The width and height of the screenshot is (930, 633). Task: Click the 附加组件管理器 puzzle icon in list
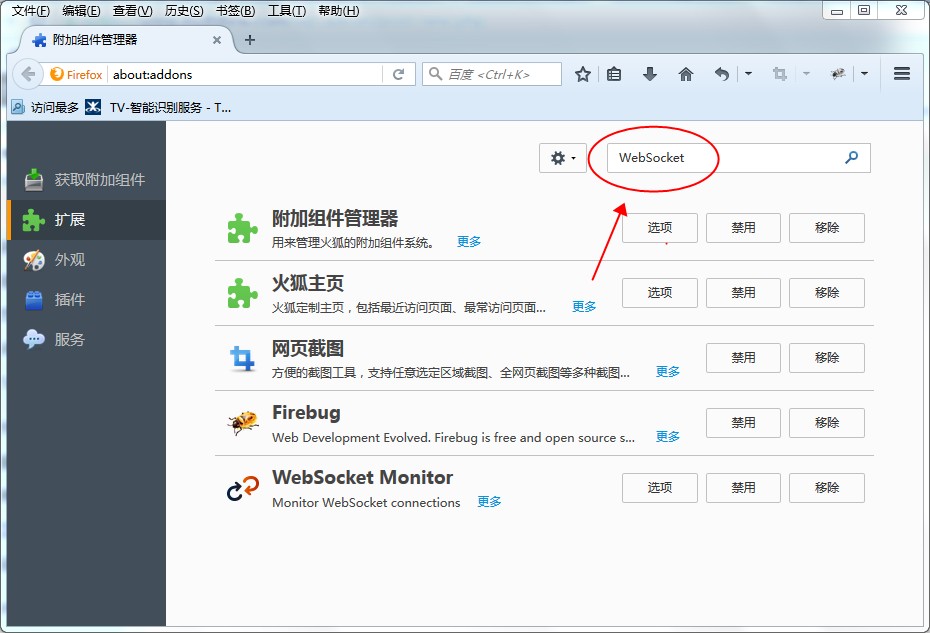click(243, 228)
